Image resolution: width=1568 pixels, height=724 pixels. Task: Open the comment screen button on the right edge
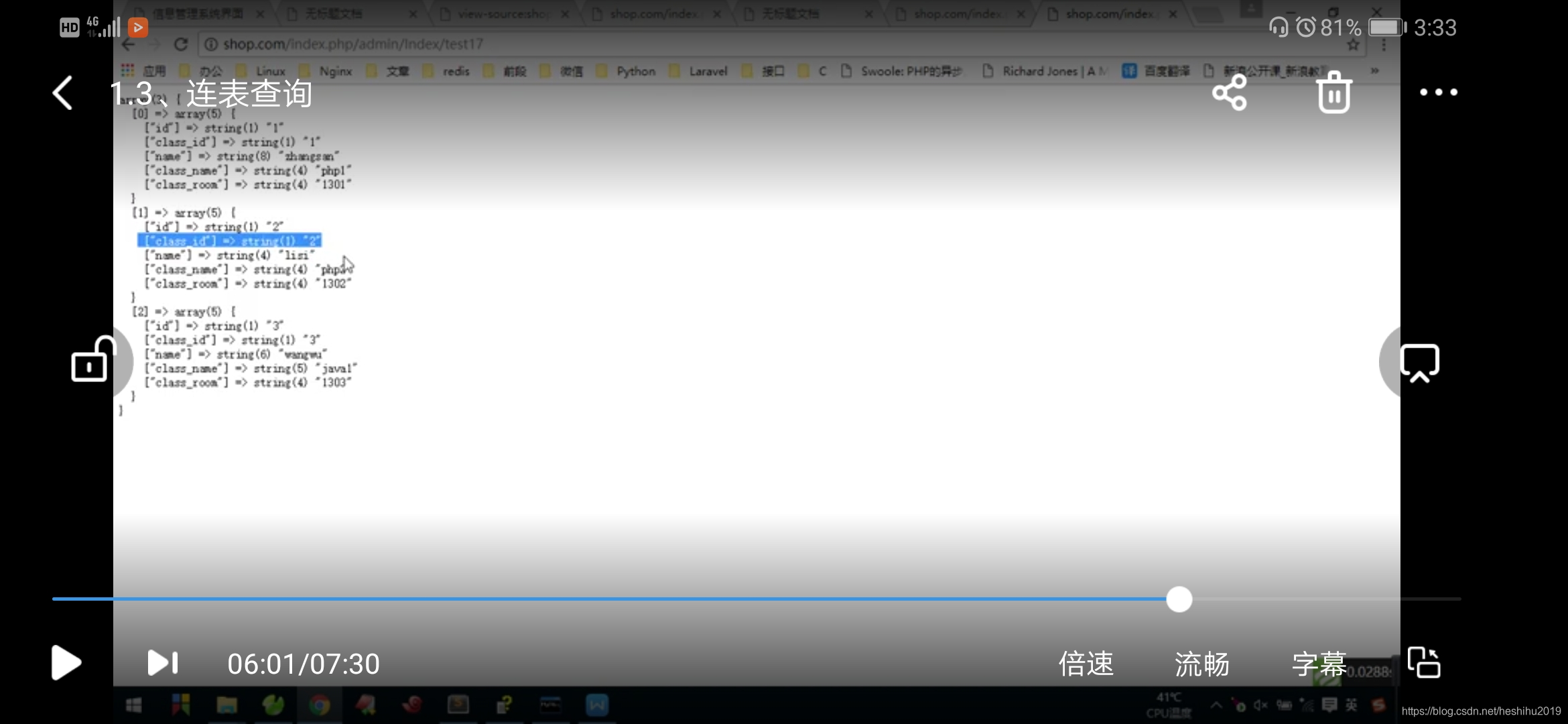point(1420,363)
